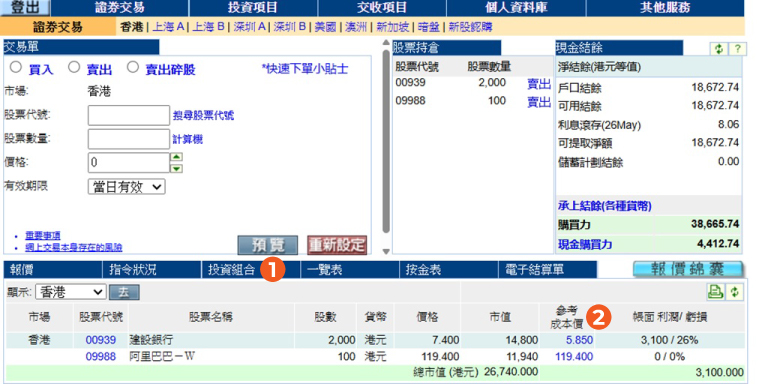Print the portfolio using printer icon

tap(715, 292)
